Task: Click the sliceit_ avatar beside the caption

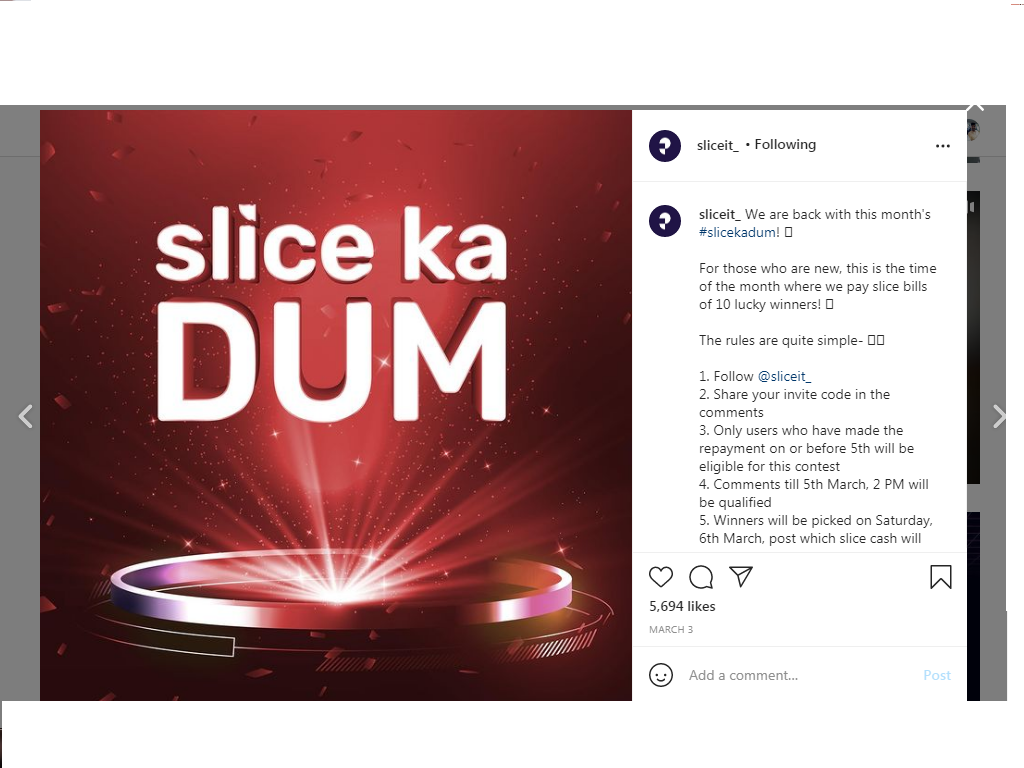Action: pos(665,221)
